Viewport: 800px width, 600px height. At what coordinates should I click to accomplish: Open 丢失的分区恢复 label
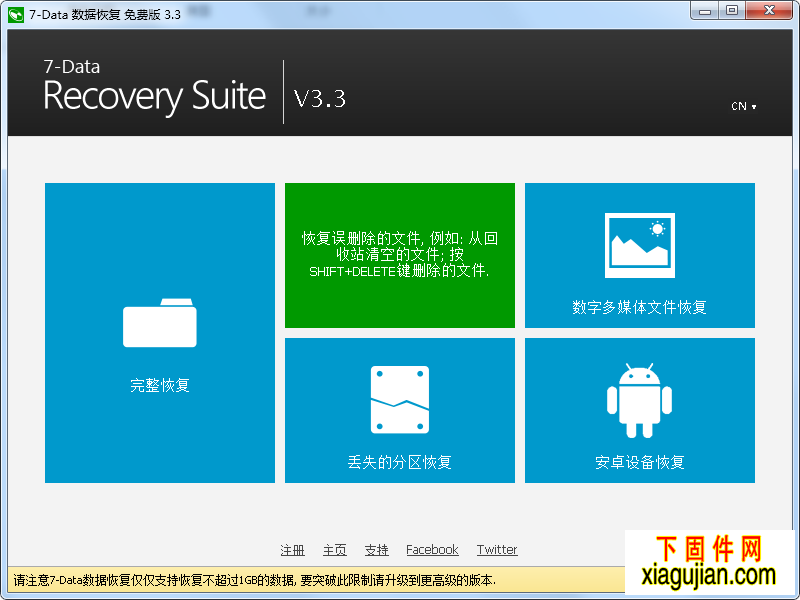(x=399, y=462)
